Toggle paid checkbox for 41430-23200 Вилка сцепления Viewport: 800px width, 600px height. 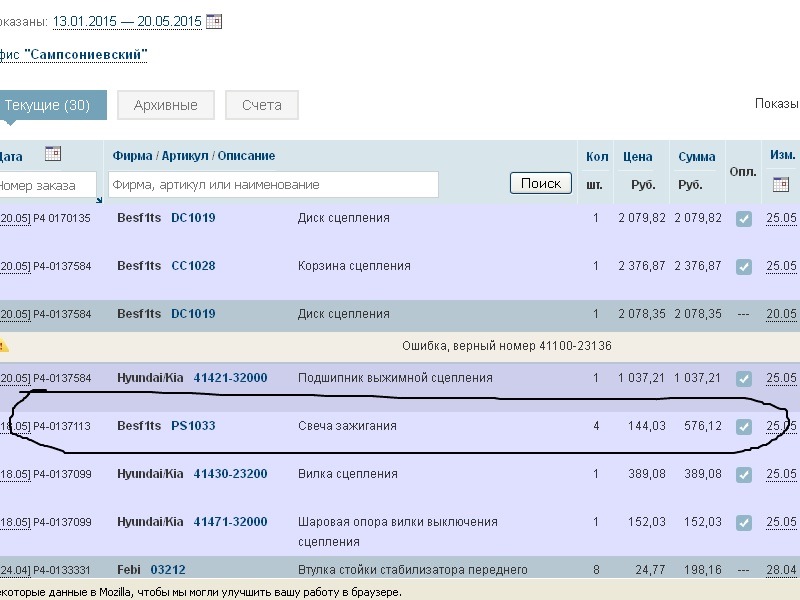[x=743, y=475]
